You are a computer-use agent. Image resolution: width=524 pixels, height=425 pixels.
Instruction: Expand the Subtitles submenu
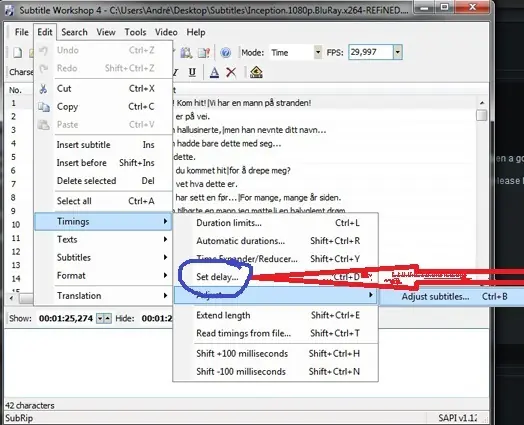point(103,258)
